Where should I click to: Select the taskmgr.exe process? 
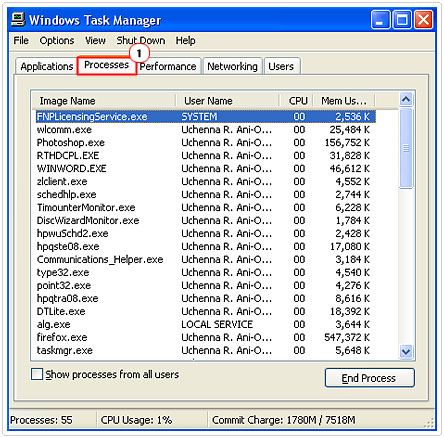[x=206, y=351]
